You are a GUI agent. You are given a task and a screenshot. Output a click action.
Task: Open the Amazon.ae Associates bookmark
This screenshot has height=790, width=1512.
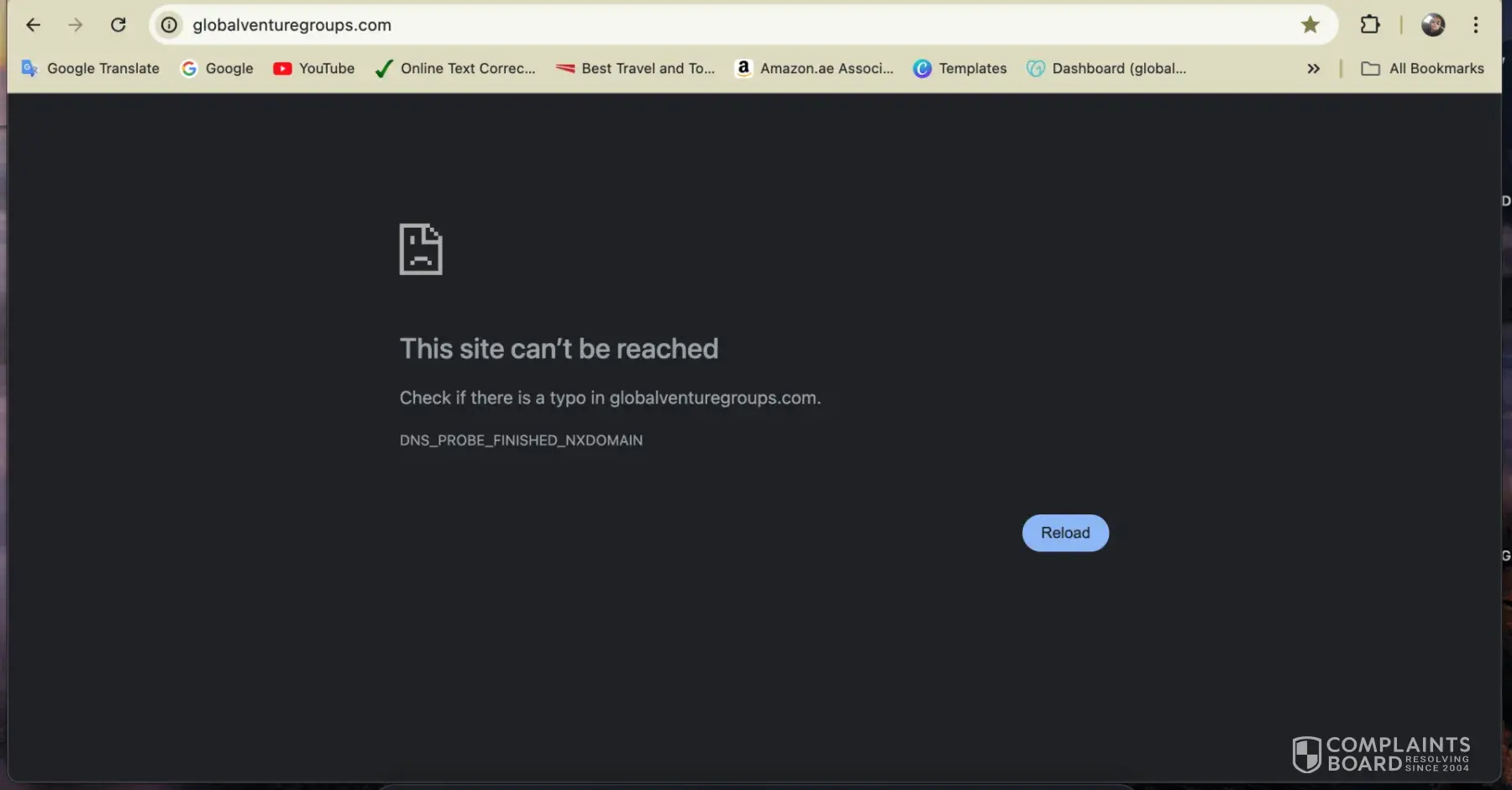tap(815, 69)
